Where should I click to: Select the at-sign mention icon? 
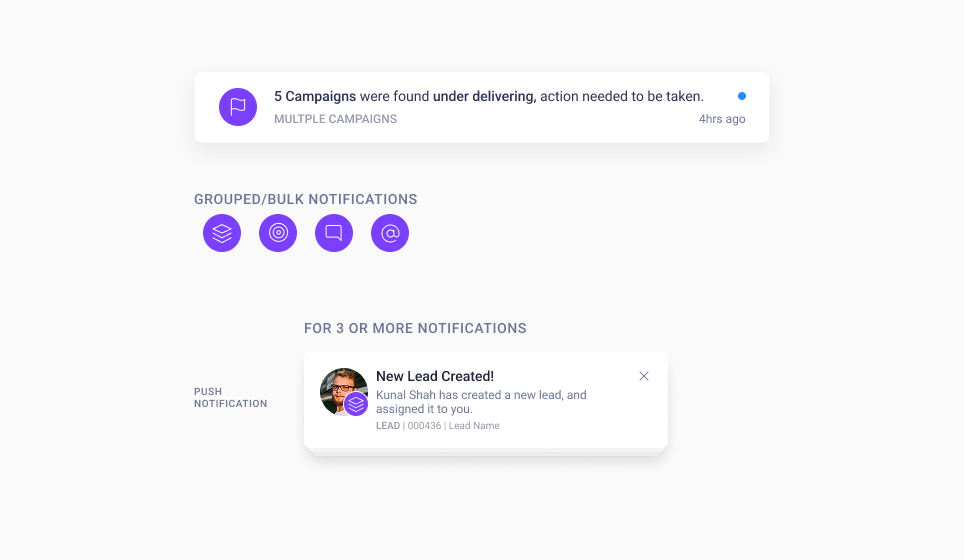tap(390, 233)
